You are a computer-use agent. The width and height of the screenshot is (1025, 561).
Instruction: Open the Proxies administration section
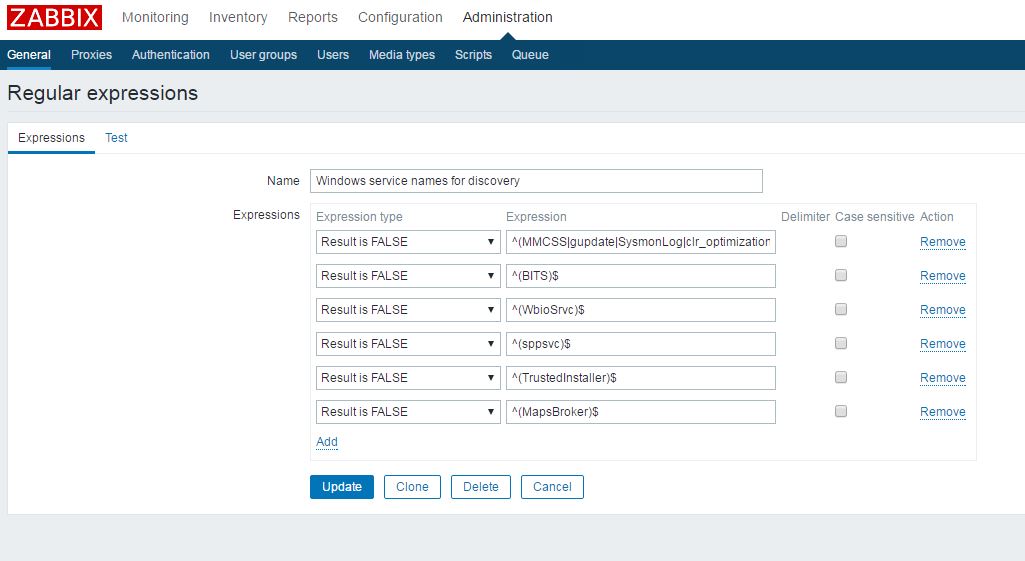91,55
